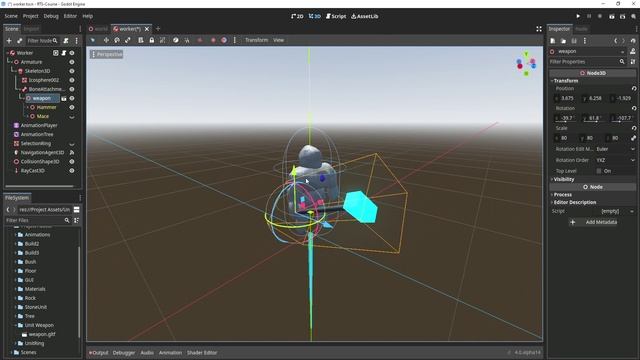Focus the Filter Files search field
The width and height of the screenshot is (640, 360).
click(38, 220)
